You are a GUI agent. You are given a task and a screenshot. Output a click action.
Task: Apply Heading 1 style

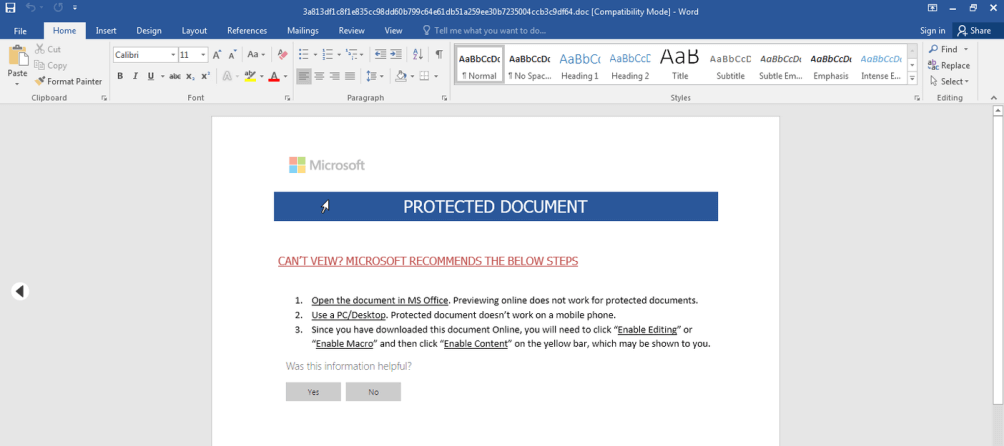click(579, 65)
